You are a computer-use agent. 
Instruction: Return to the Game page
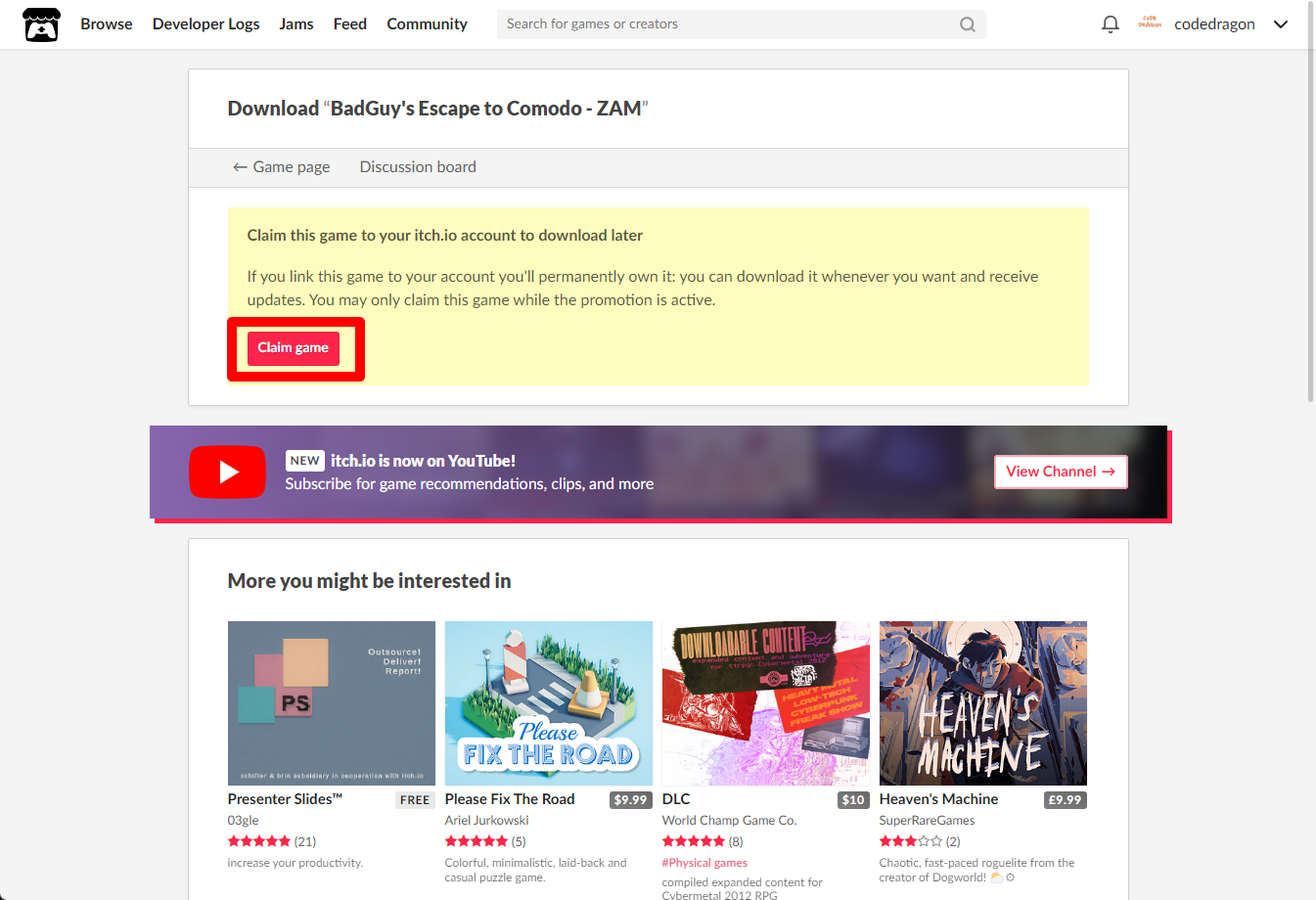click(281, 167)
